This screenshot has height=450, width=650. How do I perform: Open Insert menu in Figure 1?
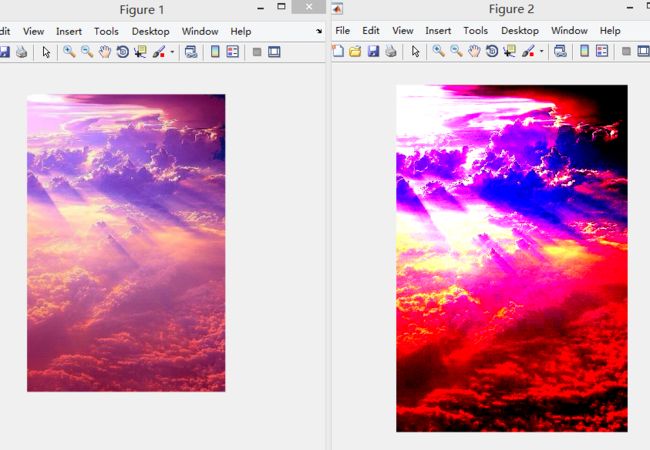(69, 31)
